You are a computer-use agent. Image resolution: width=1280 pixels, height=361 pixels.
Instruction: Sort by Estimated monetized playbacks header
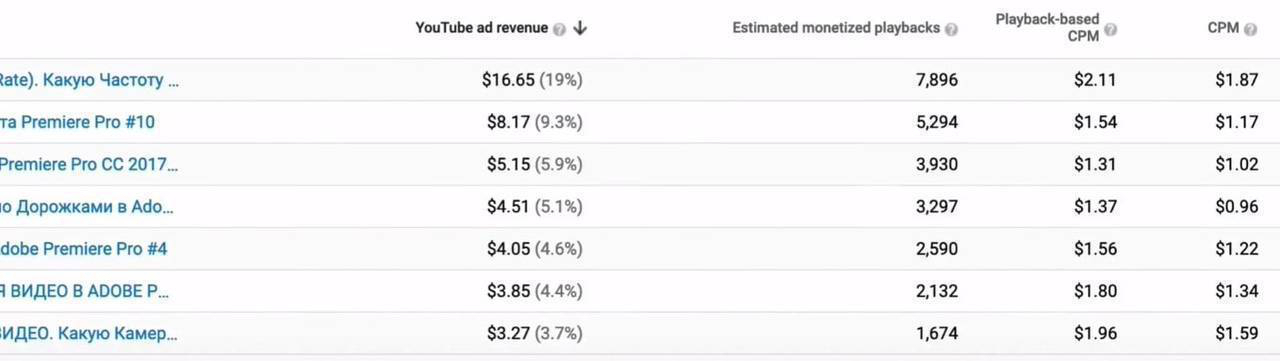click(836, 28)
